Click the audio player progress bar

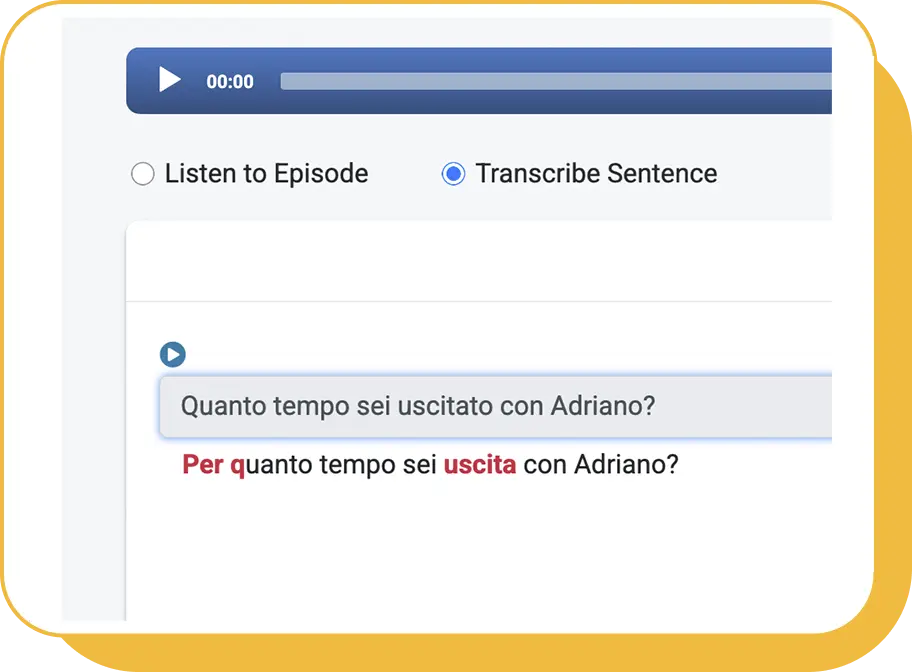(x=556, y=81)
